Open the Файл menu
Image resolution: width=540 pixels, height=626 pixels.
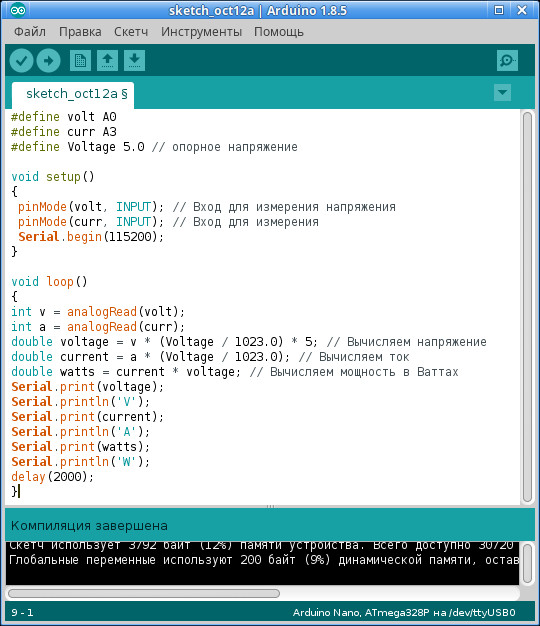30,32
